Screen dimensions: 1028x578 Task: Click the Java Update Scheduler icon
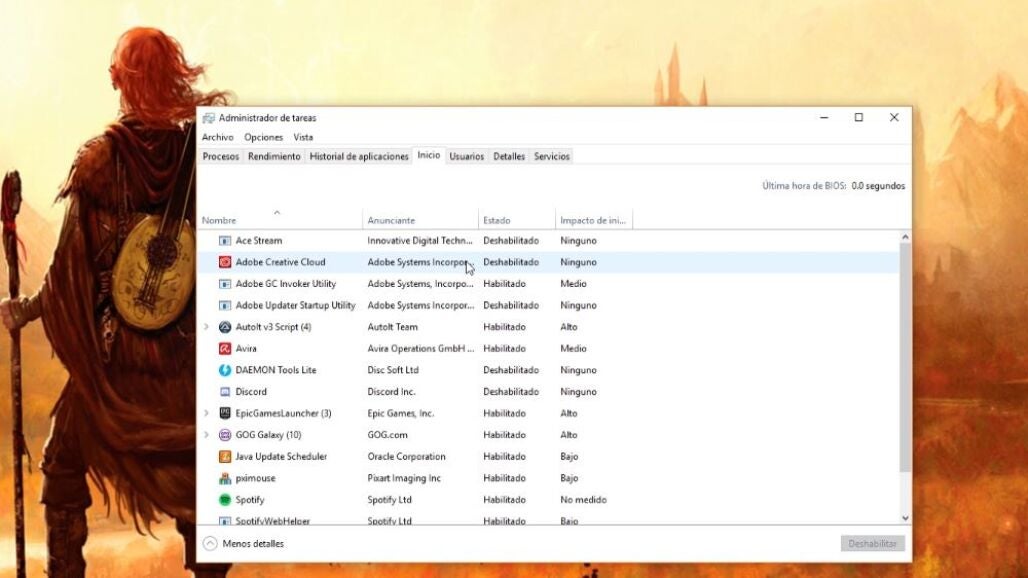(225, 457)
